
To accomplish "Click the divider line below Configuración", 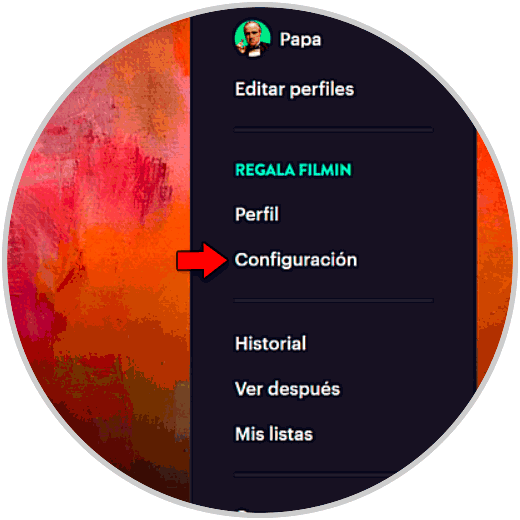I will (333, 300).
